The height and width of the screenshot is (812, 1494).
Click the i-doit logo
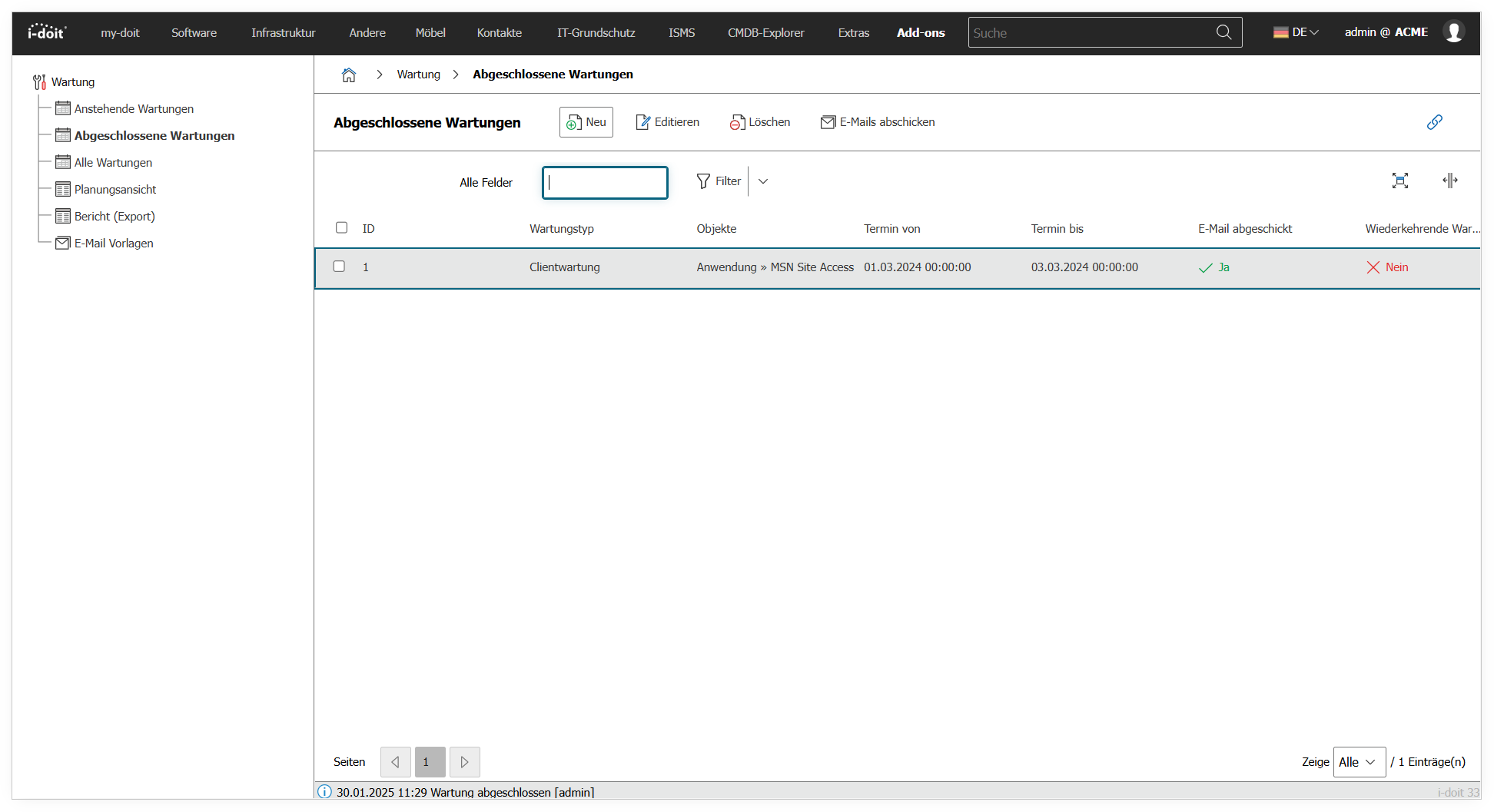pyautogui.click(x=47, y=32)
